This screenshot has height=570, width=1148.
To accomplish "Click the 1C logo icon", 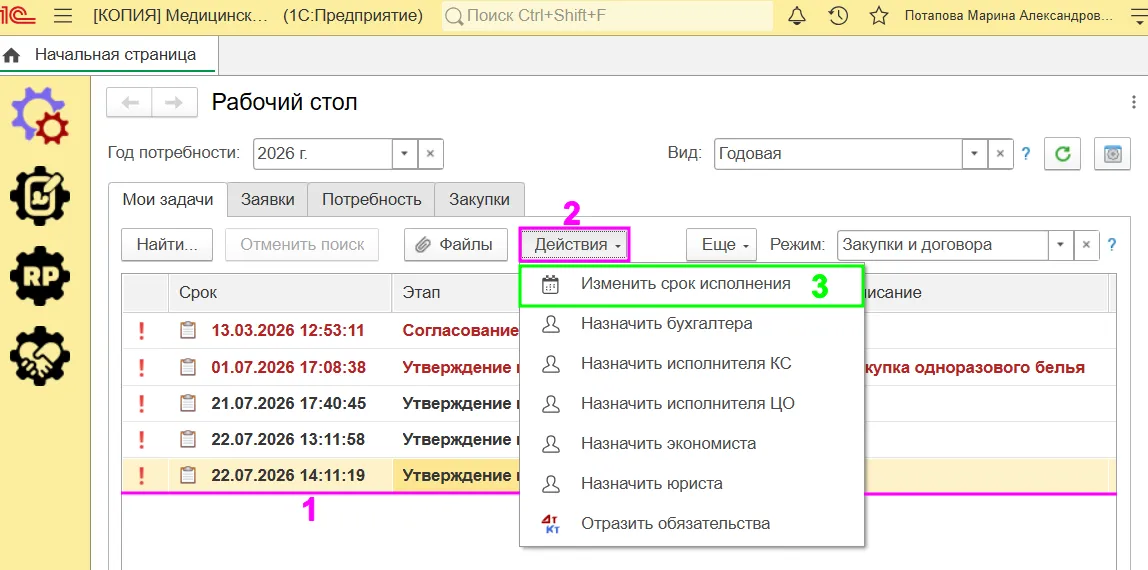I will [17, 15].
